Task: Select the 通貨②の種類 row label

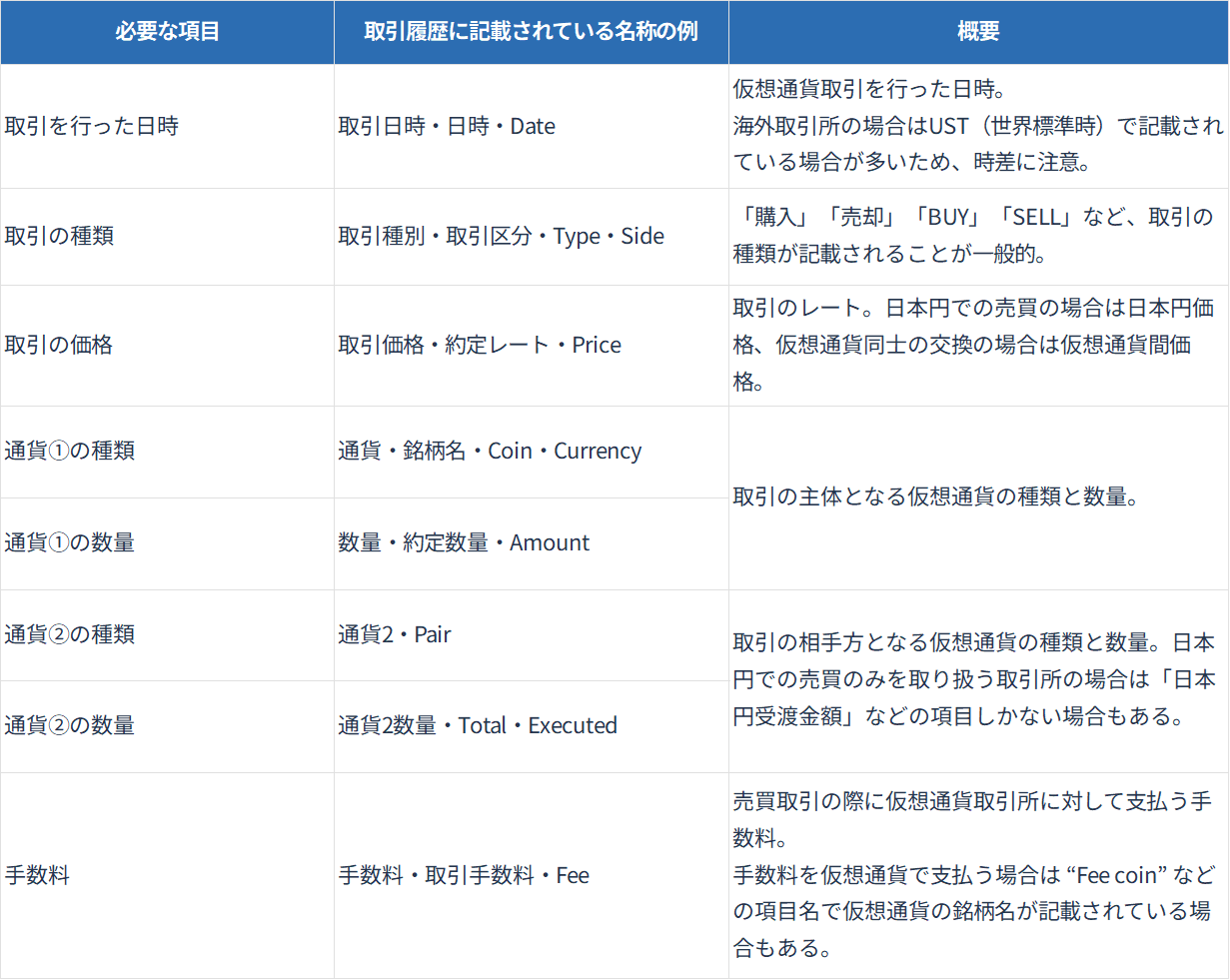Action: (70, 634)
